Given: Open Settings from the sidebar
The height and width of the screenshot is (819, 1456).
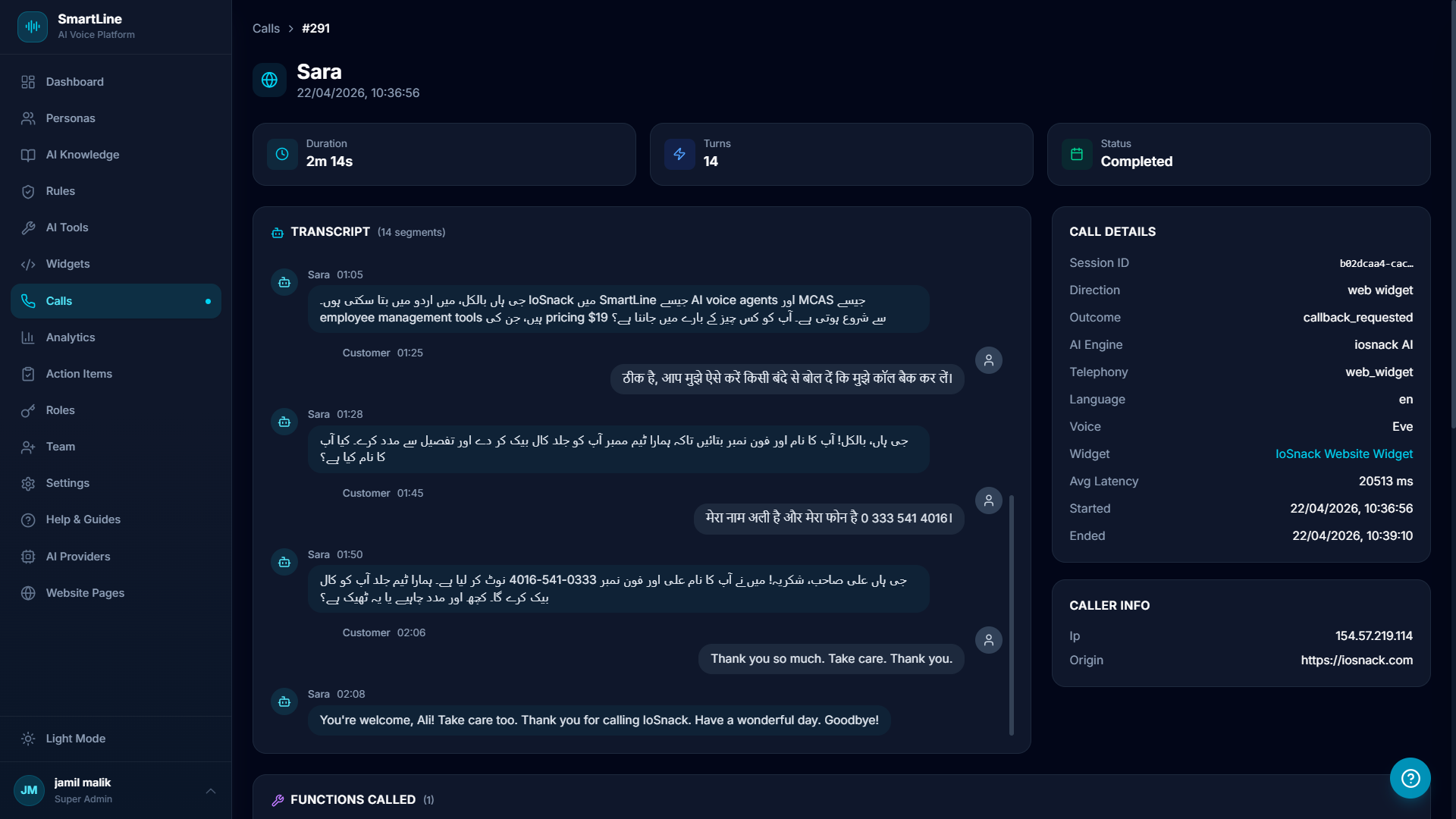Looking at the screenshot, I should tap(67, 483).
